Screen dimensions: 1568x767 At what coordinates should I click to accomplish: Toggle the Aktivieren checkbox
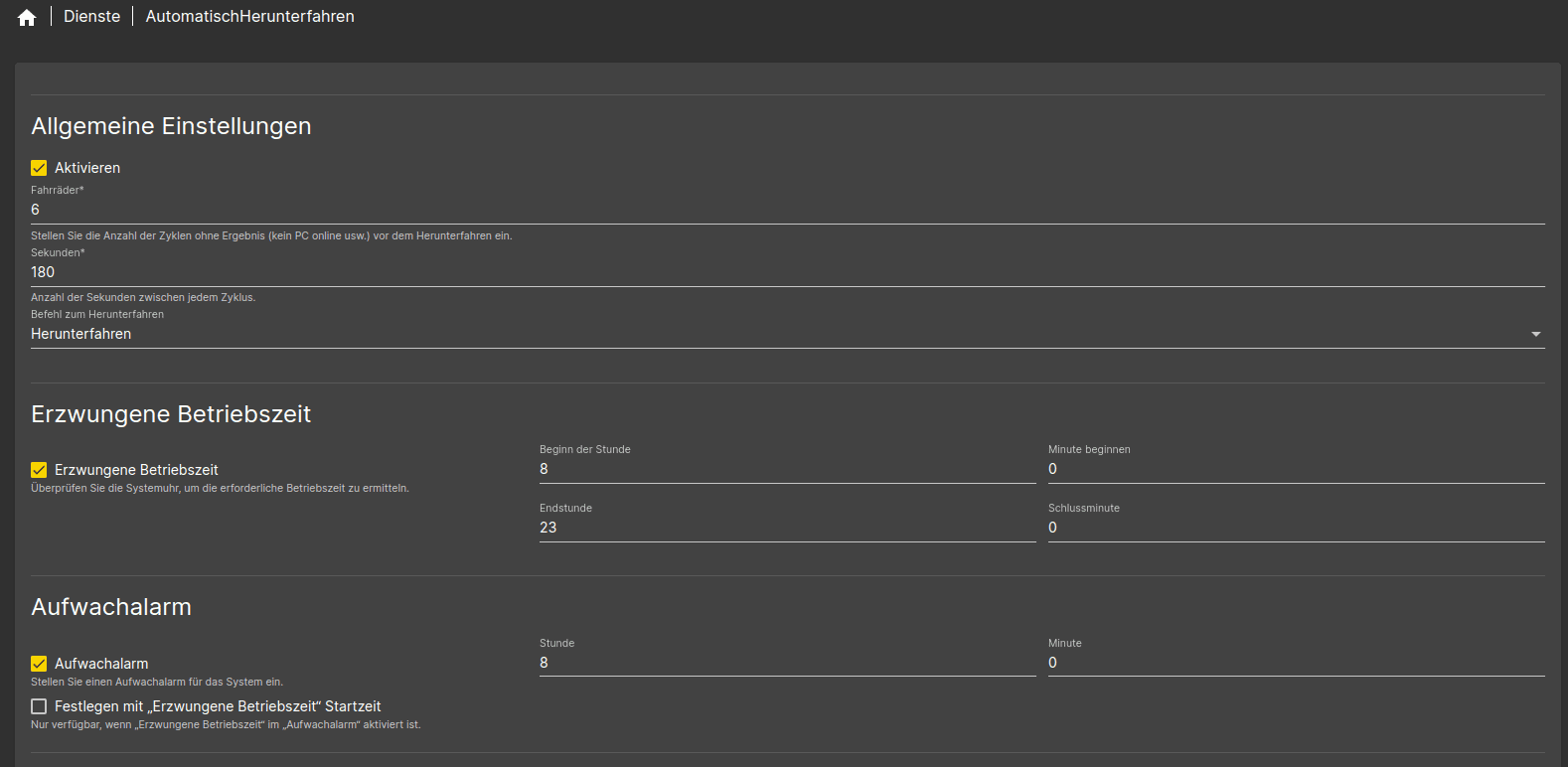pos(40,168)
